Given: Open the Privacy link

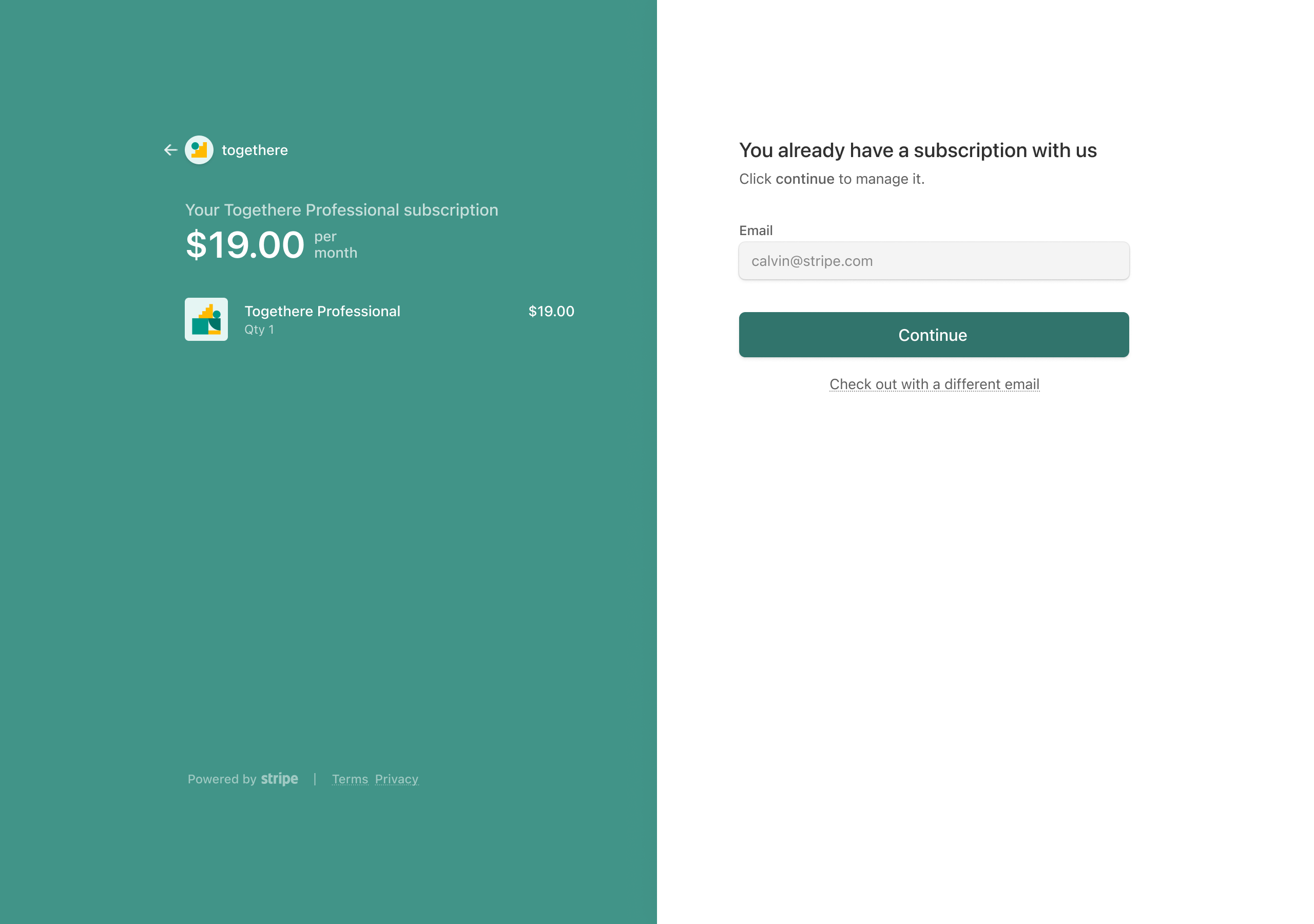Looking at the screenshot, I should point(397,779).
